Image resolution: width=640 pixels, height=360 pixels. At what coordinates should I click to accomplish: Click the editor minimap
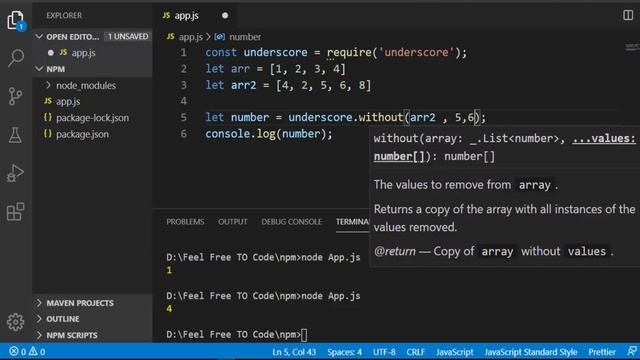coord(632,47)
